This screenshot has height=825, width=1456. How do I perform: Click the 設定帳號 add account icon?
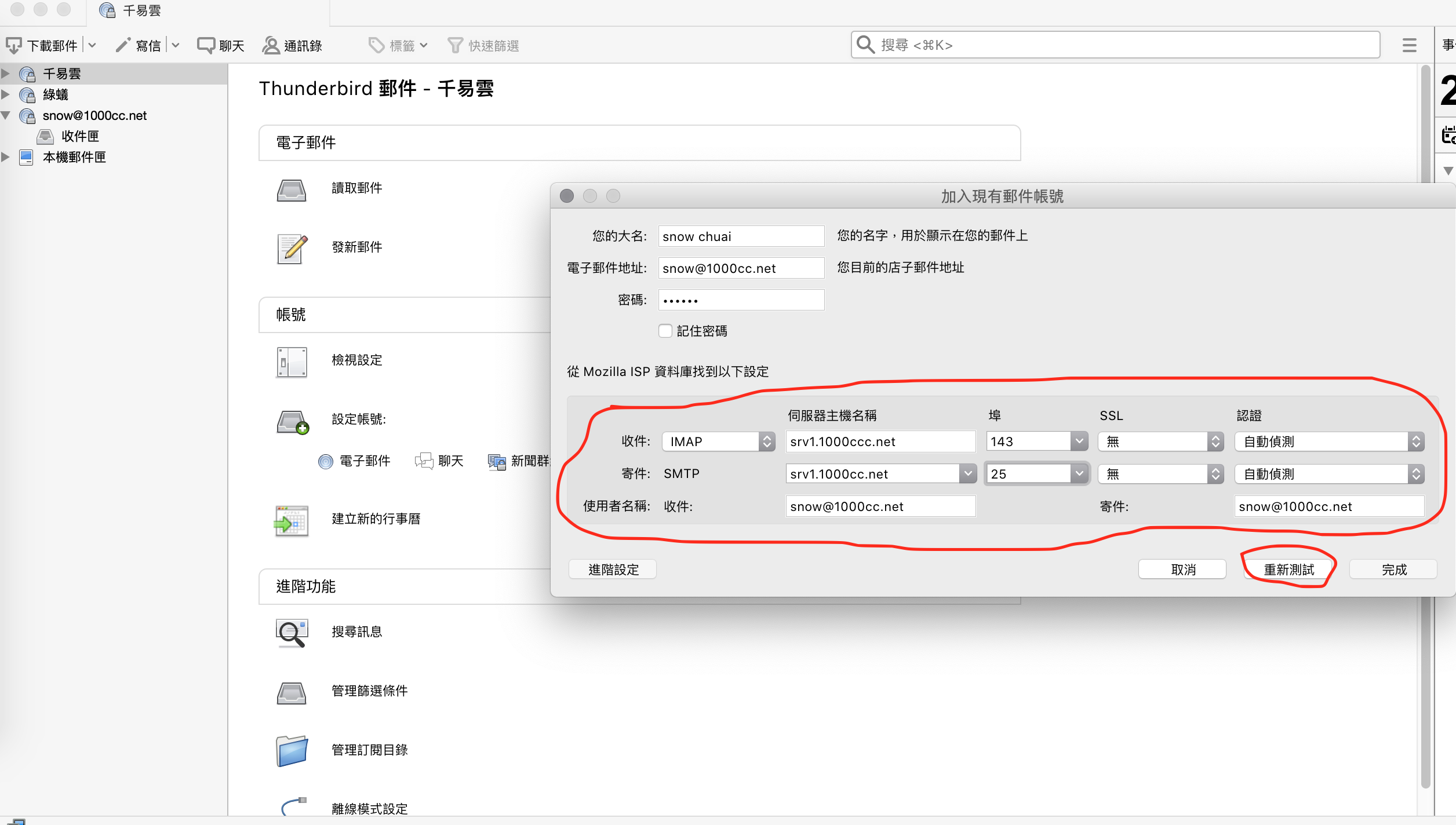pyautogui.click(x=292, y=422)
